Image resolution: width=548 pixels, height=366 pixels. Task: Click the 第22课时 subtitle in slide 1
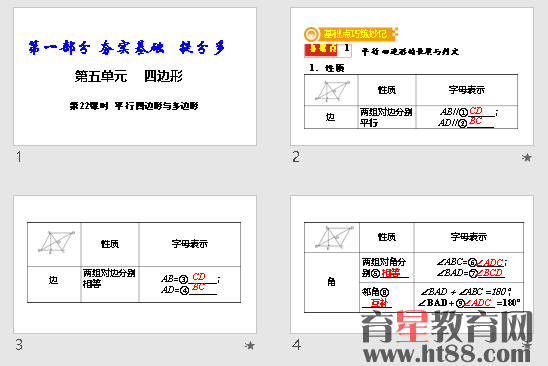click(134, 106)
